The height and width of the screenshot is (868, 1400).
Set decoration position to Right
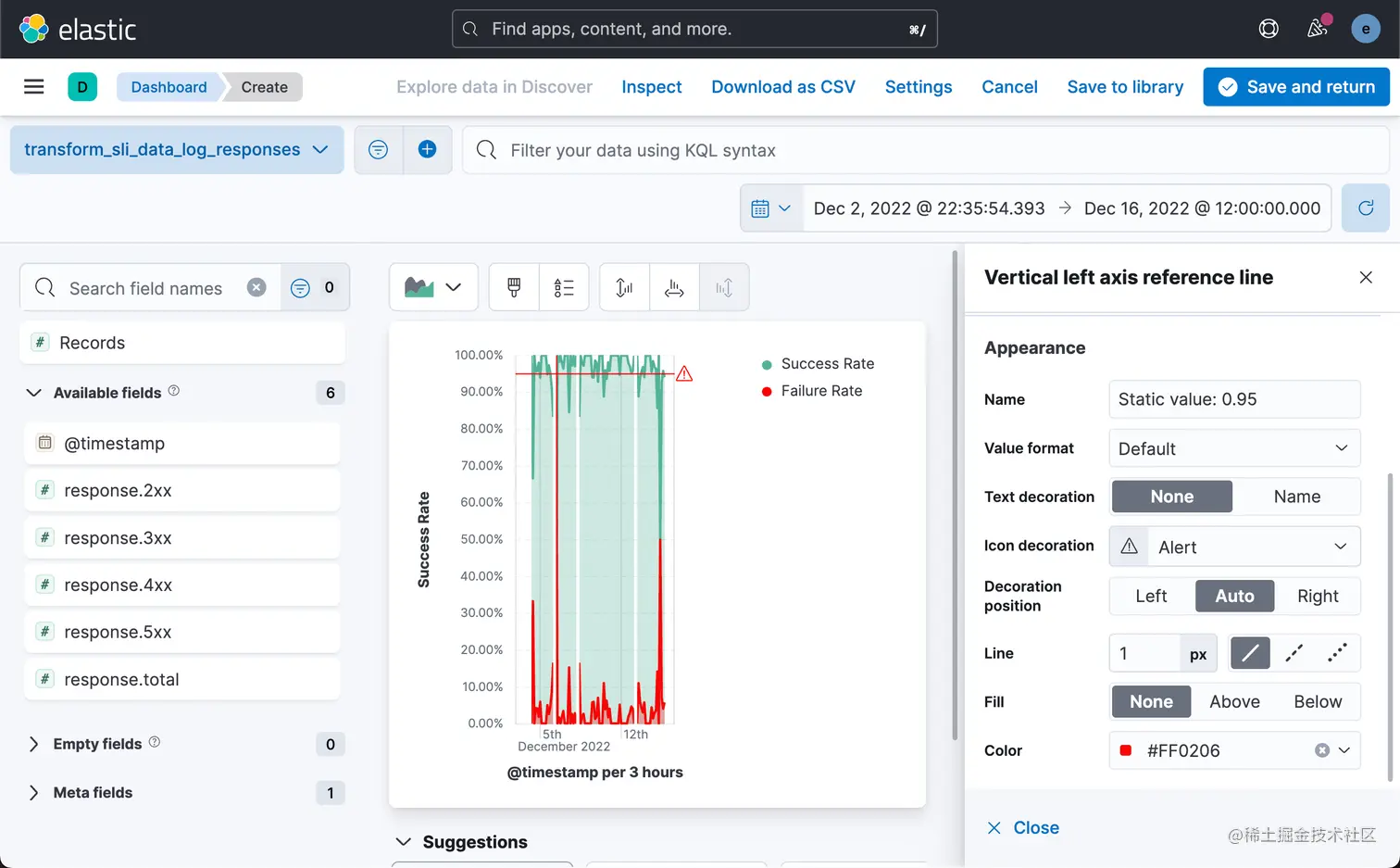coord(1318,597)
